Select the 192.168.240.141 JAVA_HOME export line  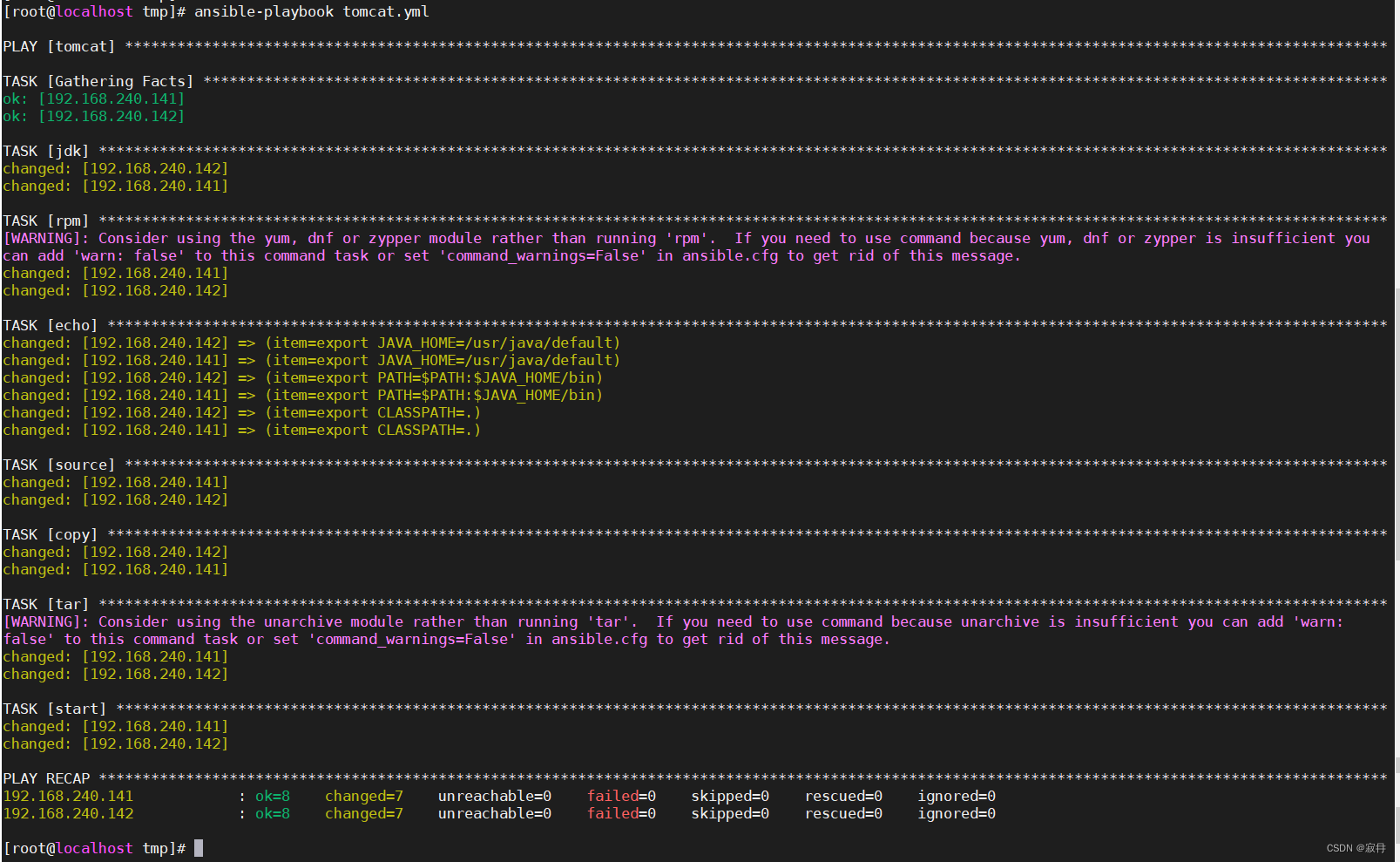312,361
